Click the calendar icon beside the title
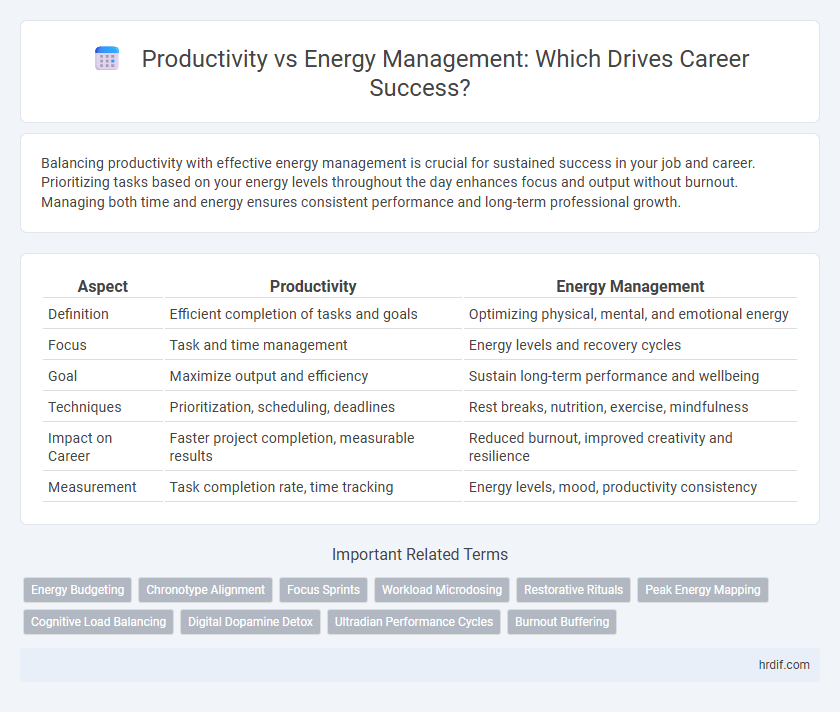Viewport: 840px width, 712px height. 107,58
